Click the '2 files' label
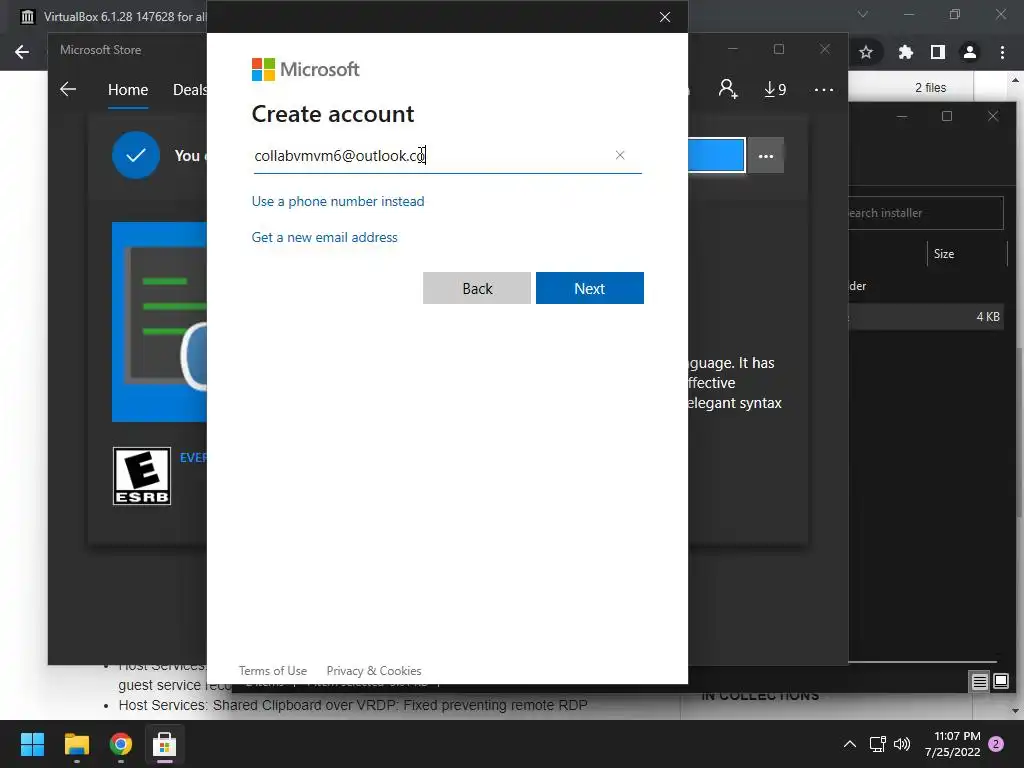 click(931, 88)
